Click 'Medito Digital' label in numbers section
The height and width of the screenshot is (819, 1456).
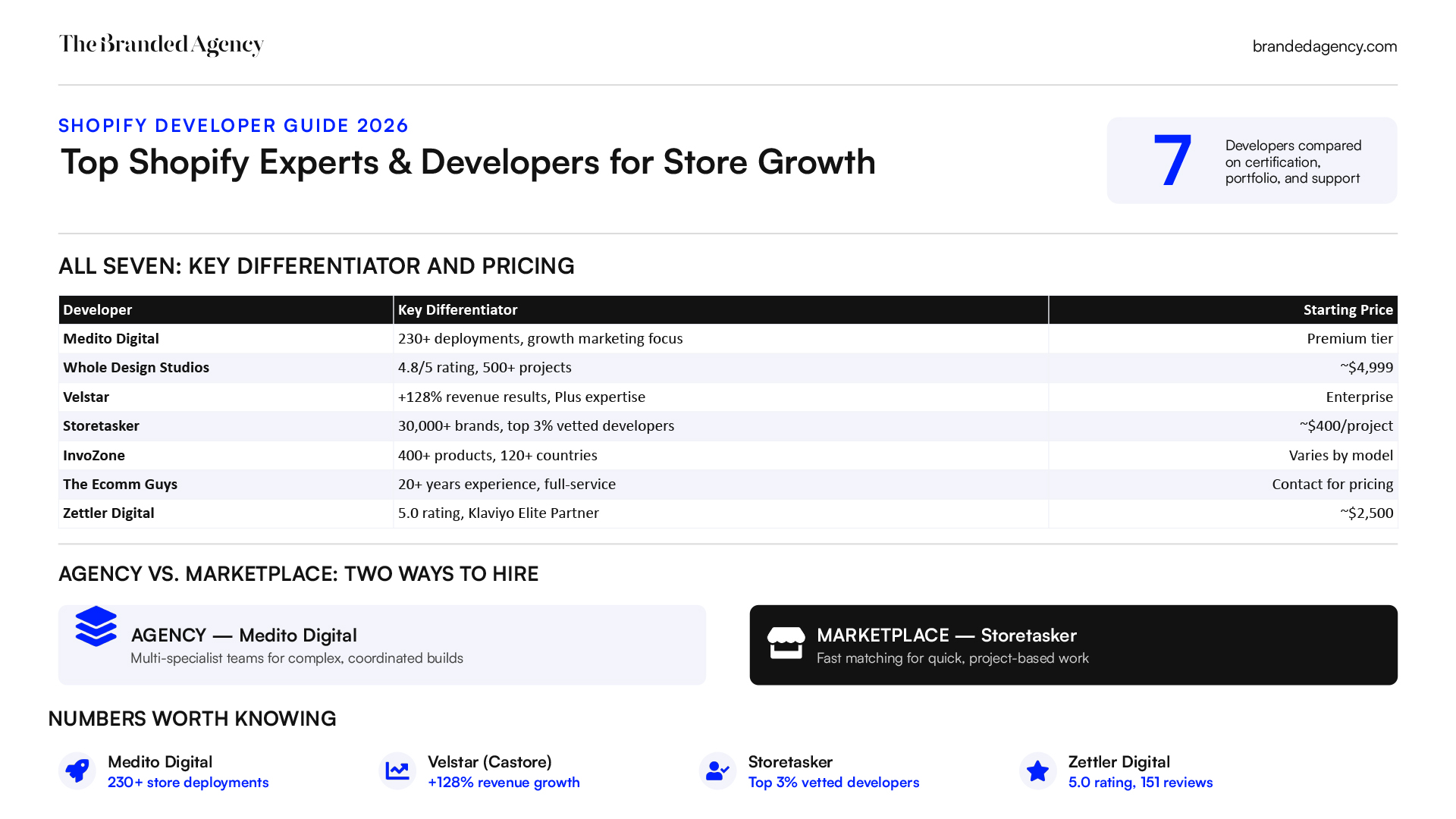coord(160,762)
